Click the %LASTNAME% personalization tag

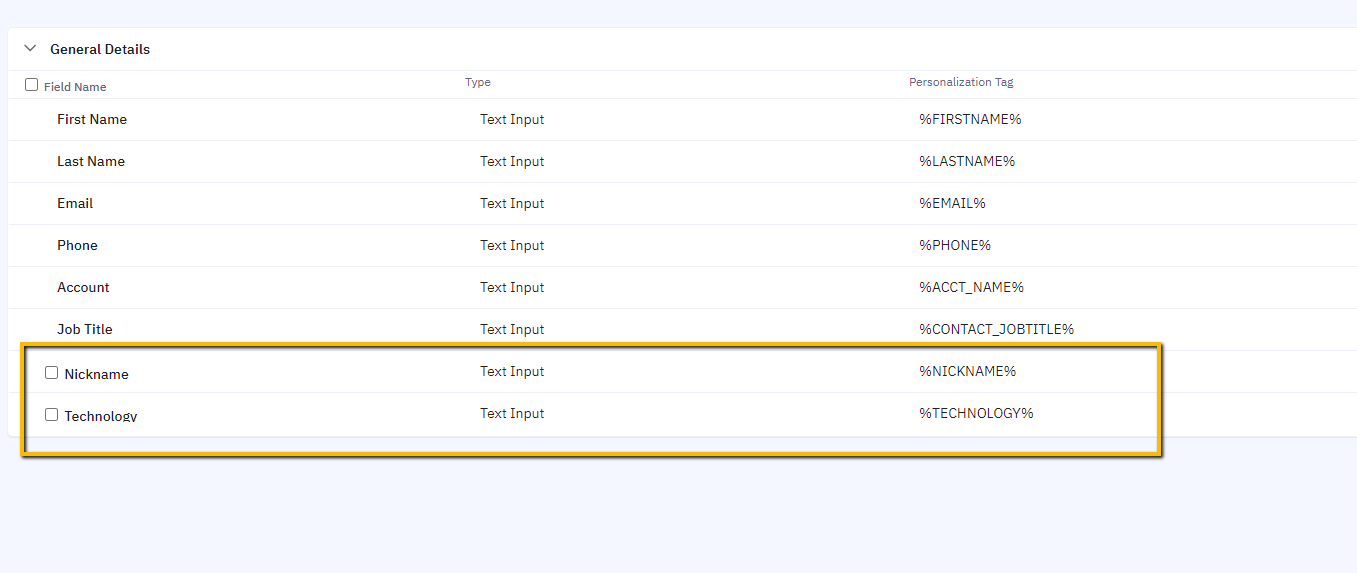pyautogui.click(x=967, y=161)
